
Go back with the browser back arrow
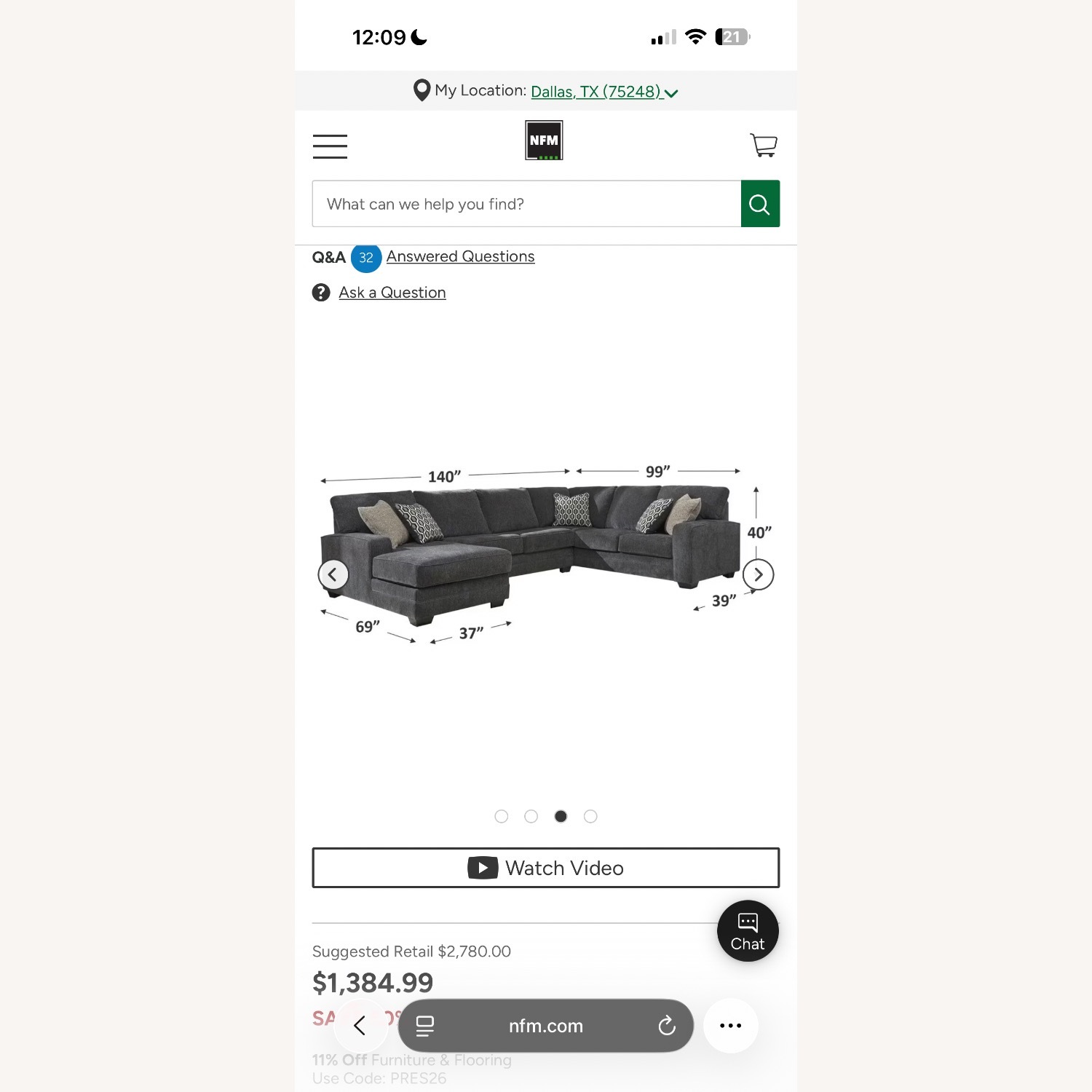[360, 1026]
